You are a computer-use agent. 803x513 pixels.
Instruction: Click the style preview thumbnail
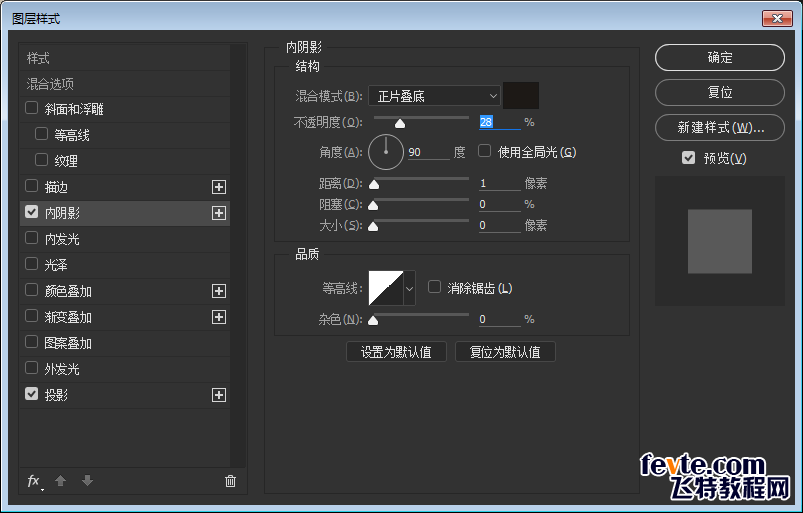(x=720, y=241)
